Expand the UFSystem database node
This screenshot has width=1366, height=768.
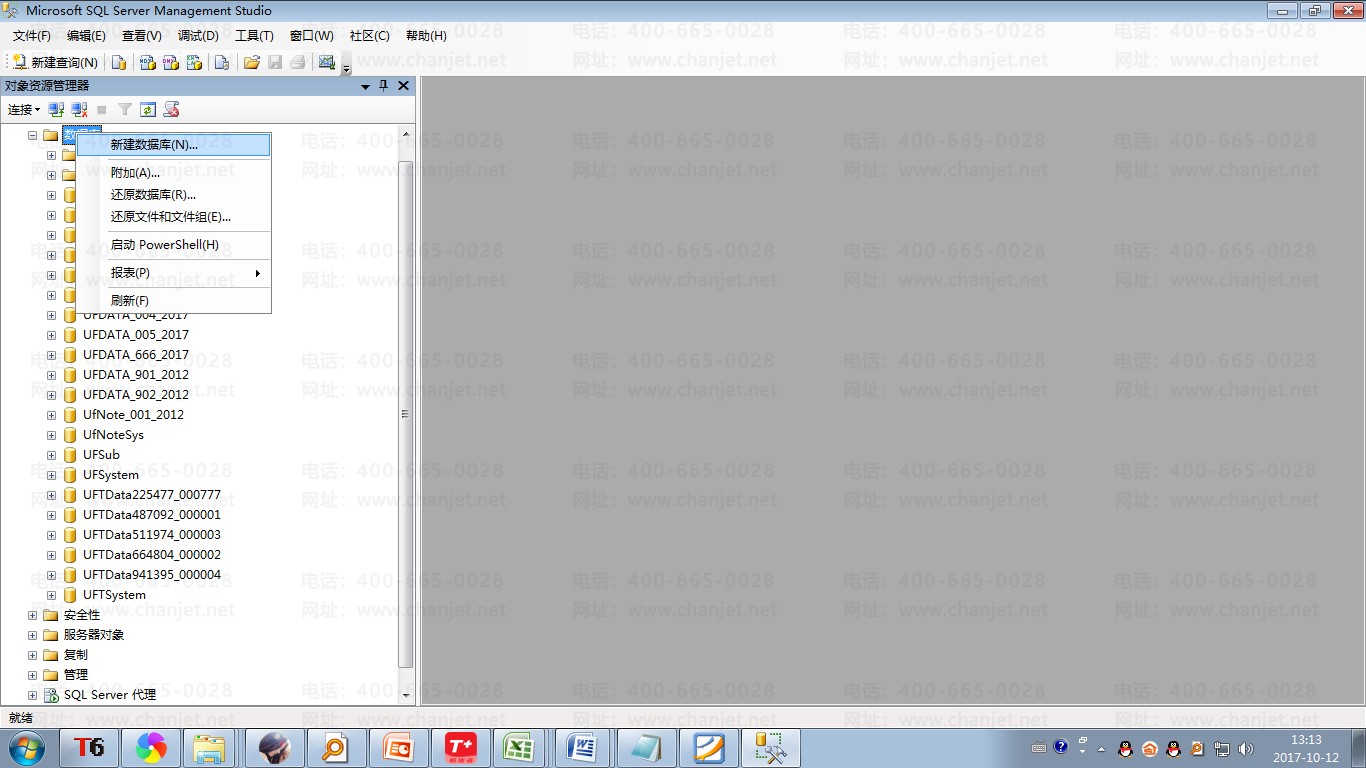click(x=52, y=475)
